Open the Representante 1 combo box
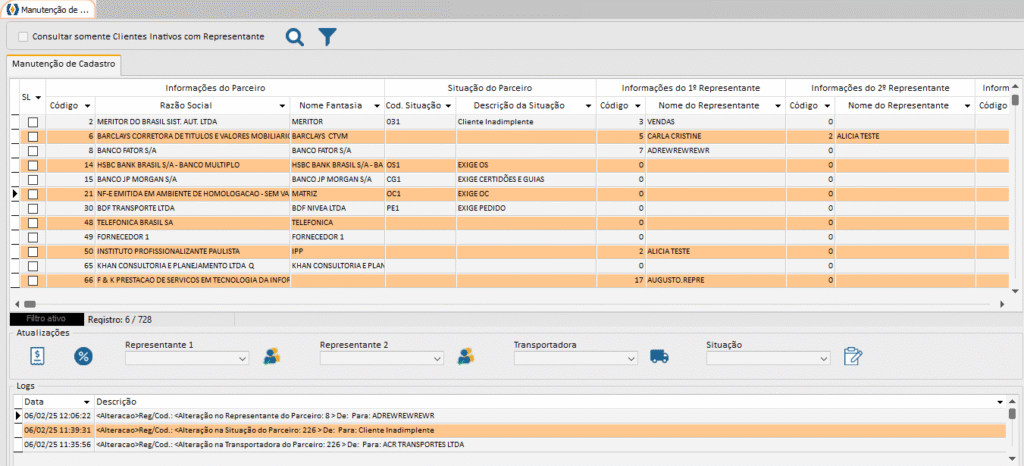This screenshot has width=1024, height=466. (x=187, y=358)
